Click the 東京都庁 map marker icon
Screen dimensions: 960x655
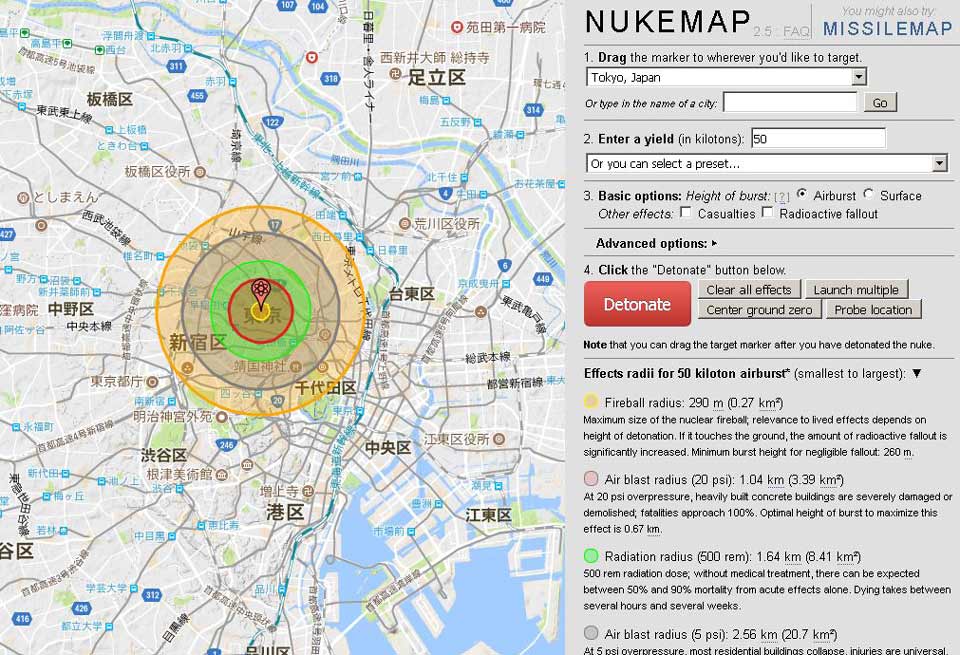pos(152,382)
